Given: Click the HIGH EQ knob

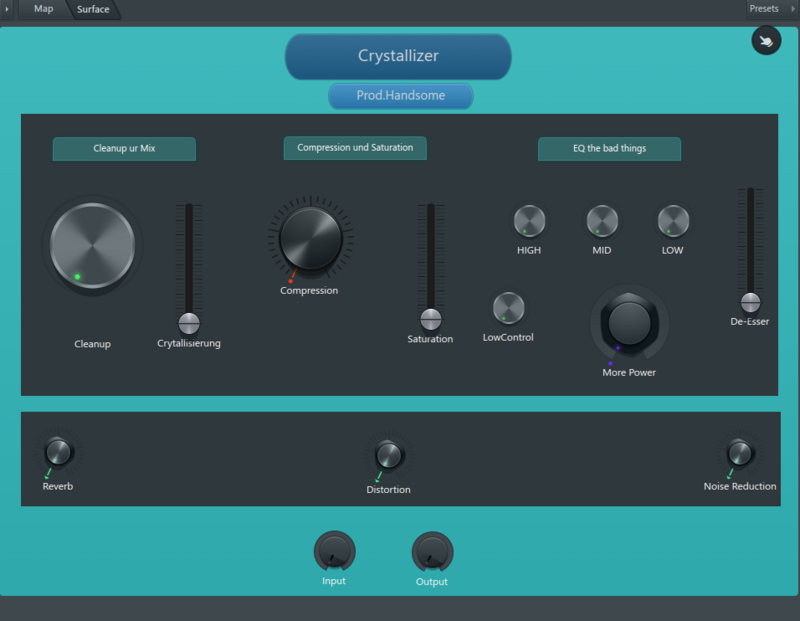Looking at the screenshot, I should point(528,220).
